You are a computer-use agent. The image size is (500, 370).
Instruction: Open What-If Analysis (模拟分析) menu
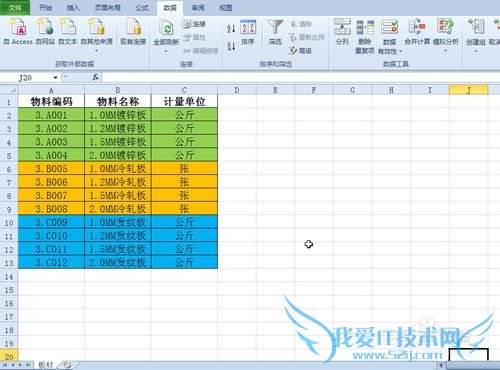[x=446, y=36]
